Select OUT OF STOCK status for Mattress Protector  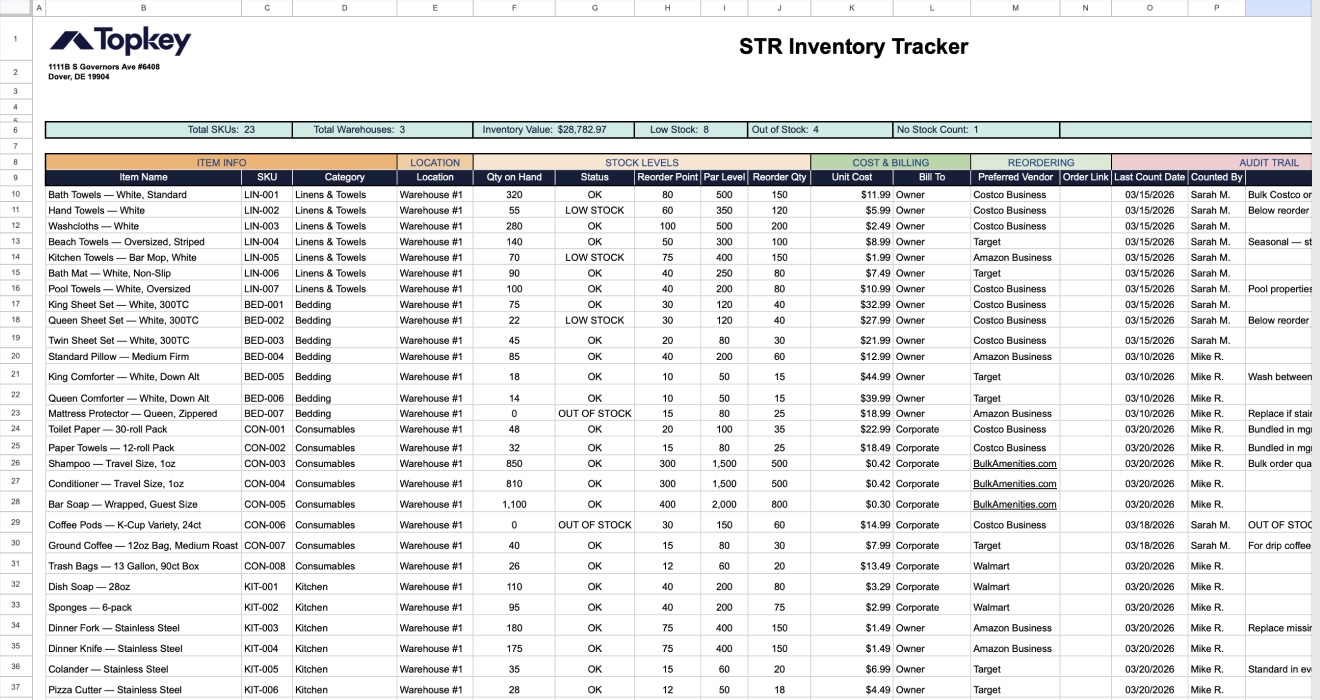pos(595,413)
